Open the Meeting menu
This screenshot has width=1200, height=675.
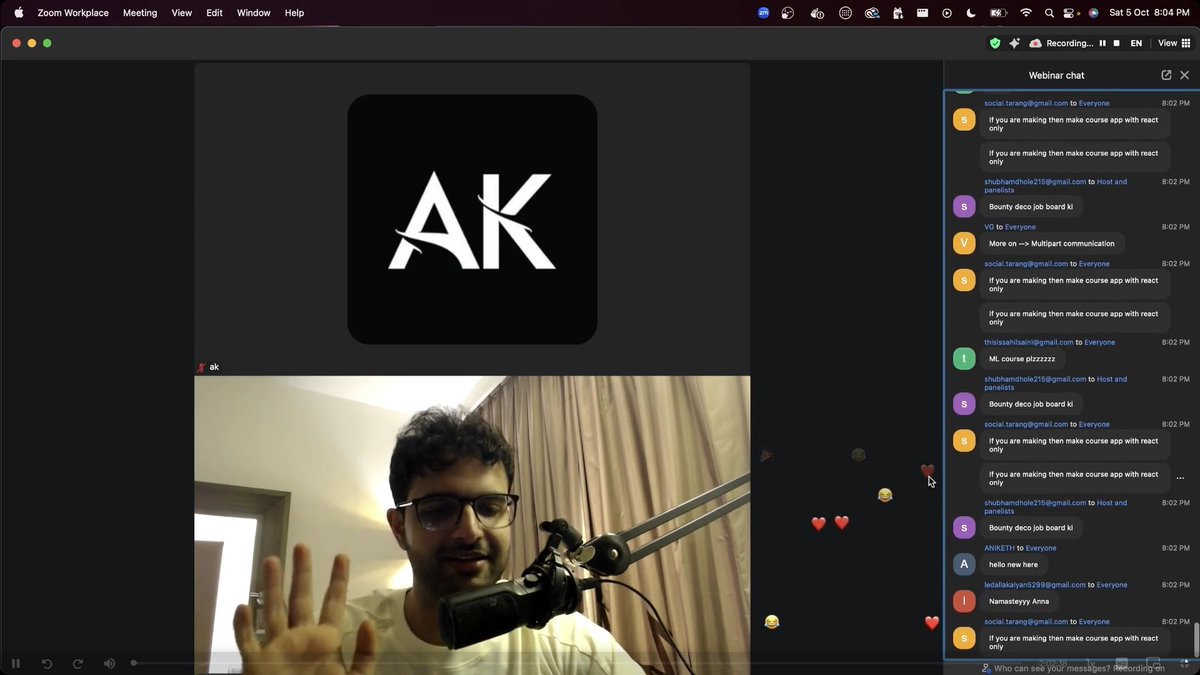[140, 13]
